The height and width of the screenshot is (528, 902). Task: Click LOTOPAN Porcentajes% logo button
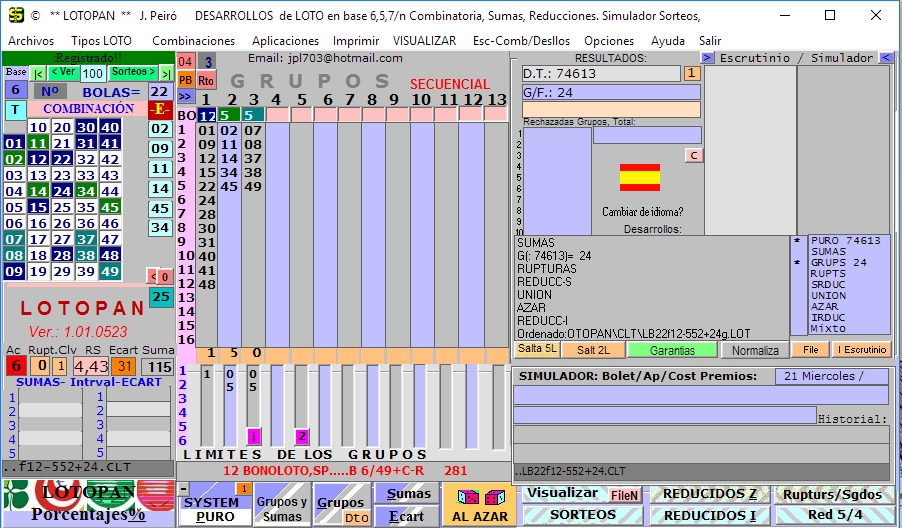click(x=88, y=503)
